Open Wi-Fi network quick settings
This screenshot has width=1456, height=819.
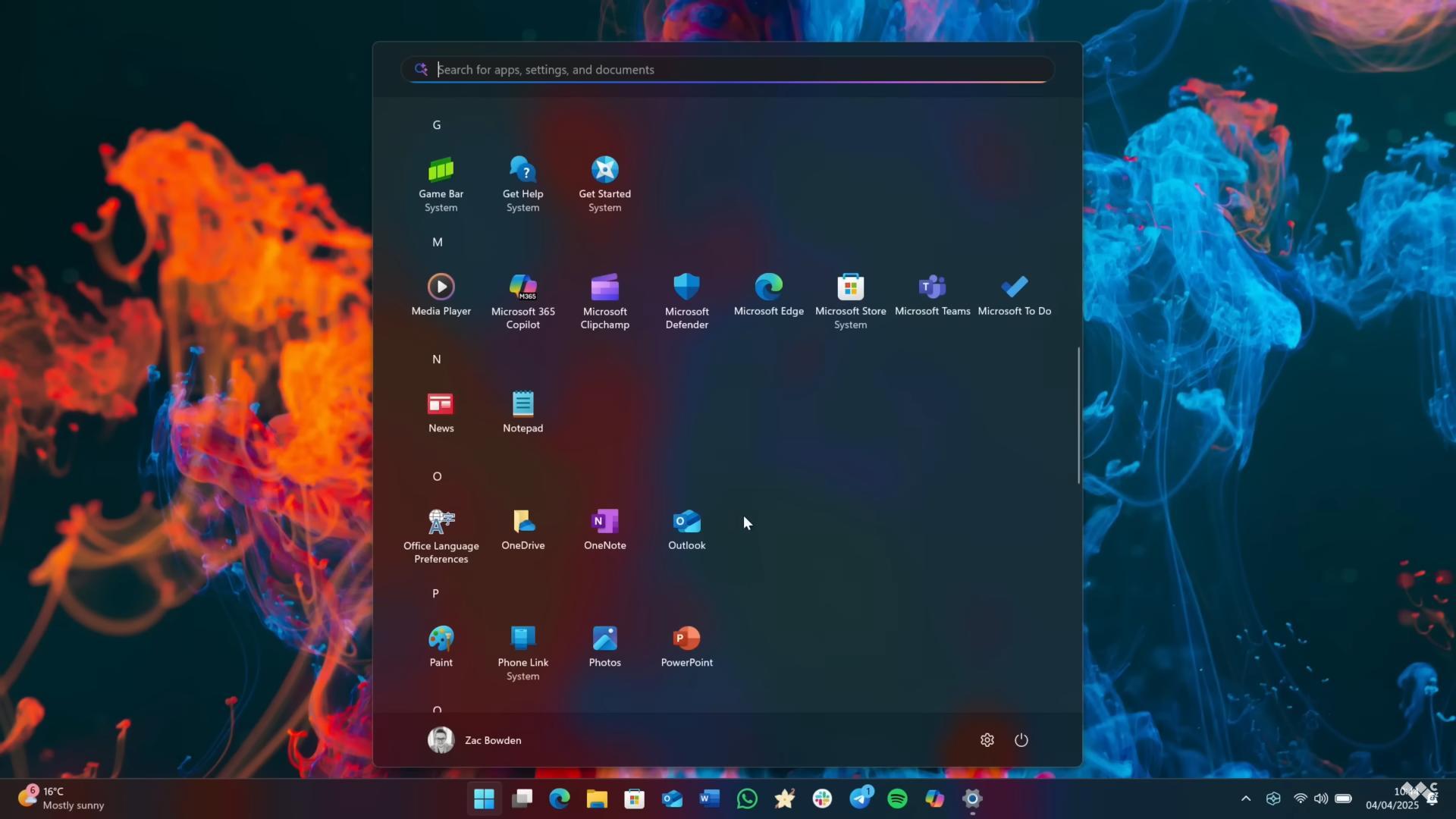click(x=1300, y=799)
